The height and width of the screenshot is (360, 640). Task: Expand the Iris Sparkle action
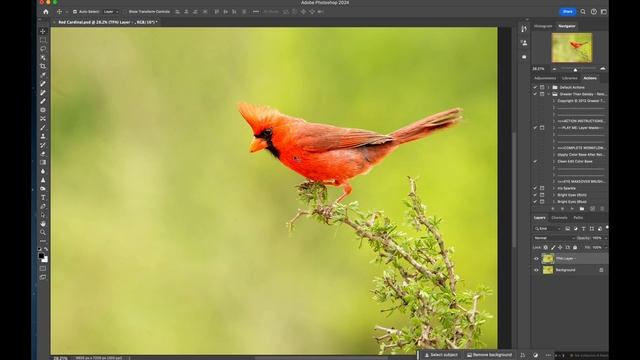click(x=554, y=188)
